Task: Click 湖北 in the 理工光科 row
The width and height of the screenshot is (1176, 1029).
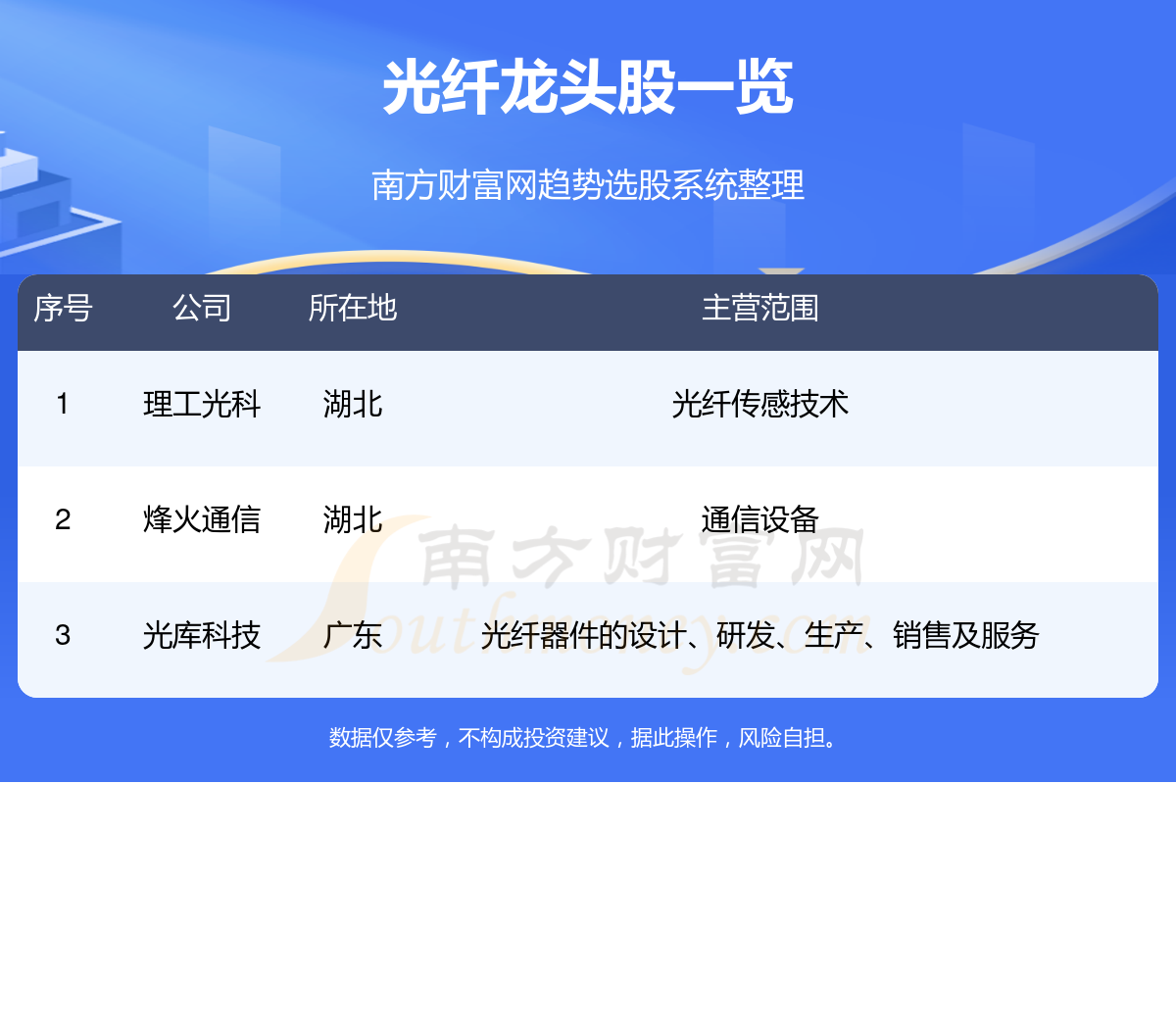Action: pyautogui.click(x=353, y=404)
